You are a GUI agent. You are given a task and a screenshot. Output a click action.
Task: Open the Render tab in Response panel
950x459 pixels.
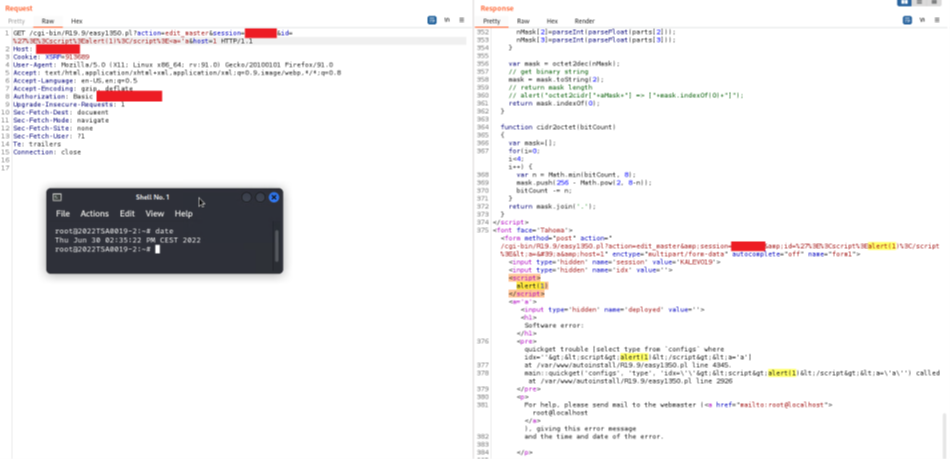click(584, 21)
